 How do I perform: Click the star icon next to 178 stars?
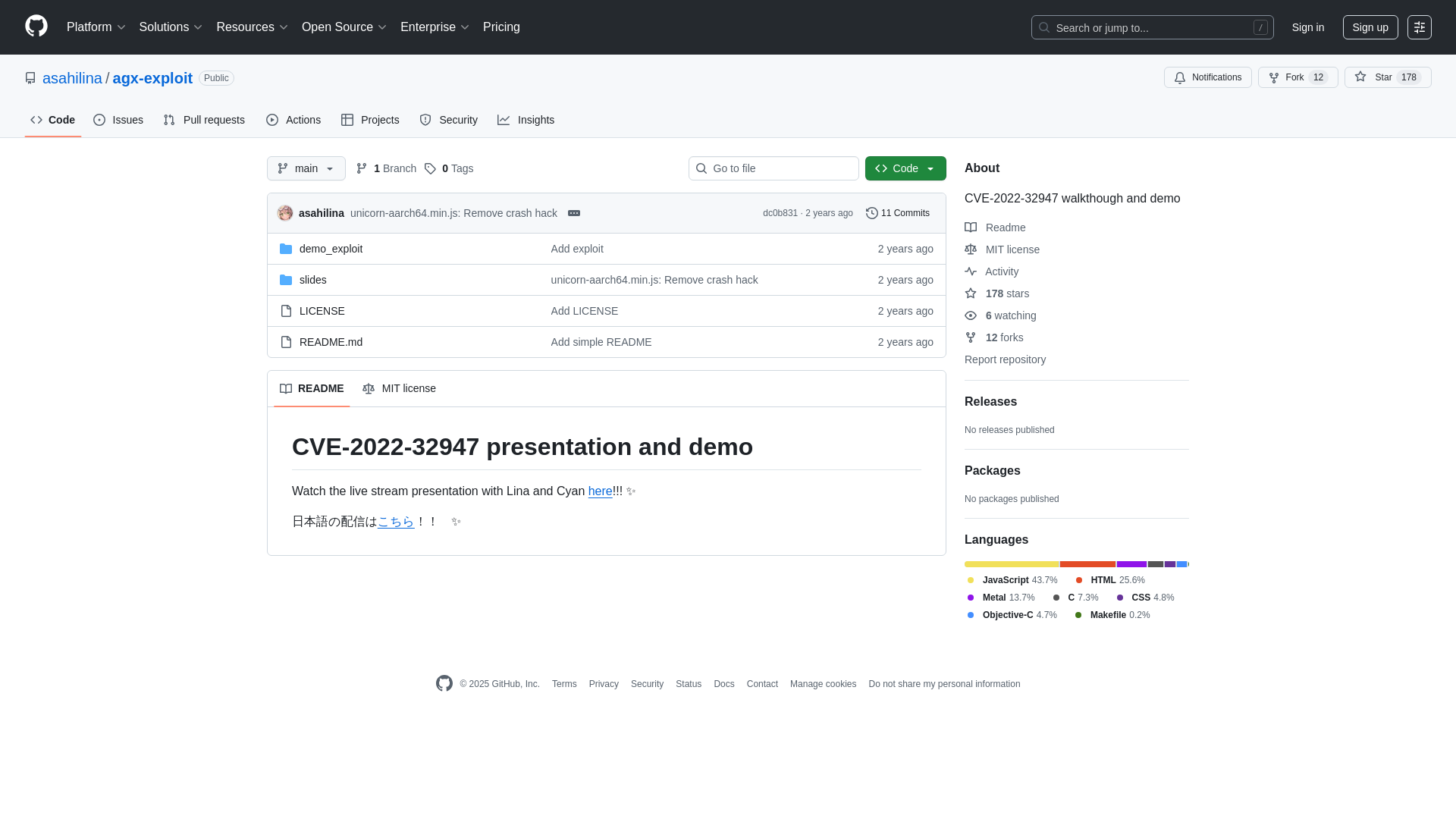971,293
